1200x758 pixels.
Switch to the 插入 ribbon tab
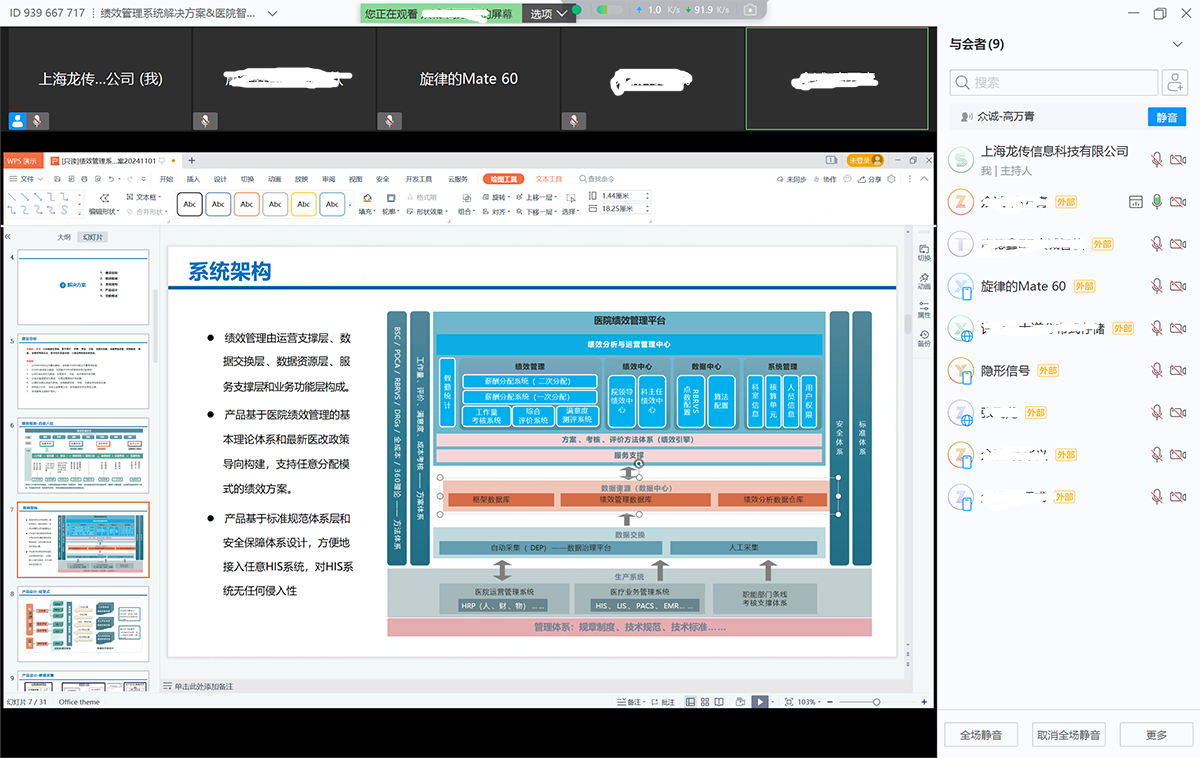click(193, 179)
